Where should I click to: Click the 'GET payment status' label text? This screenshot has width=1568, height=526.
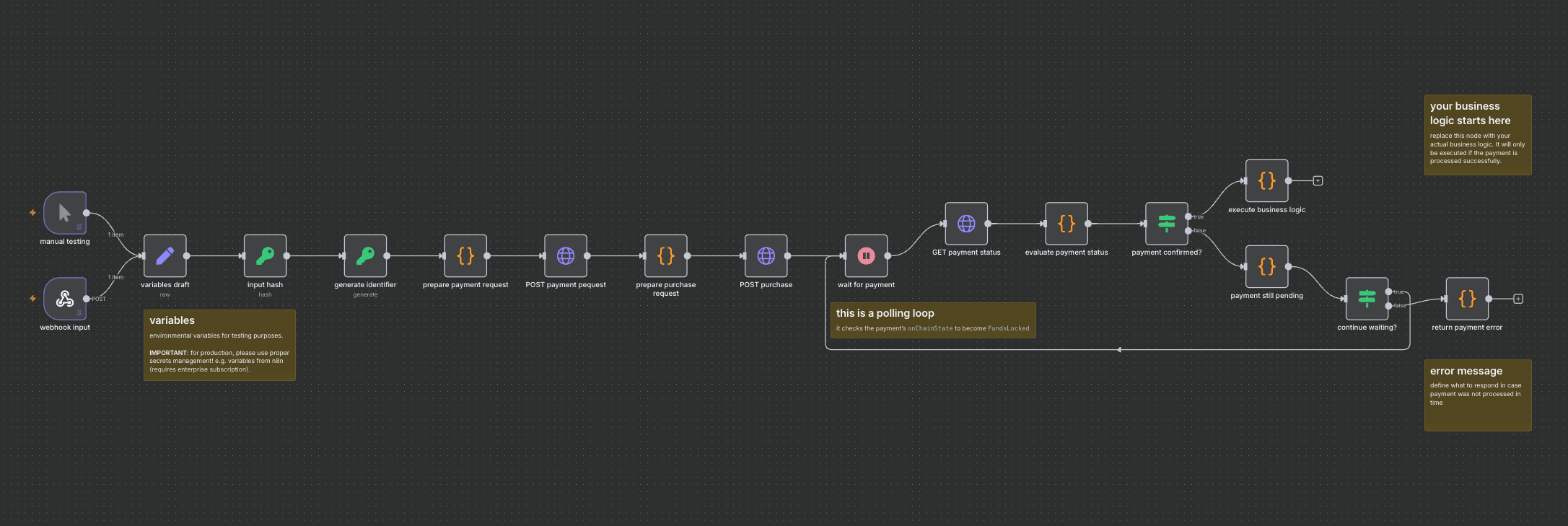tap(966, 253)
